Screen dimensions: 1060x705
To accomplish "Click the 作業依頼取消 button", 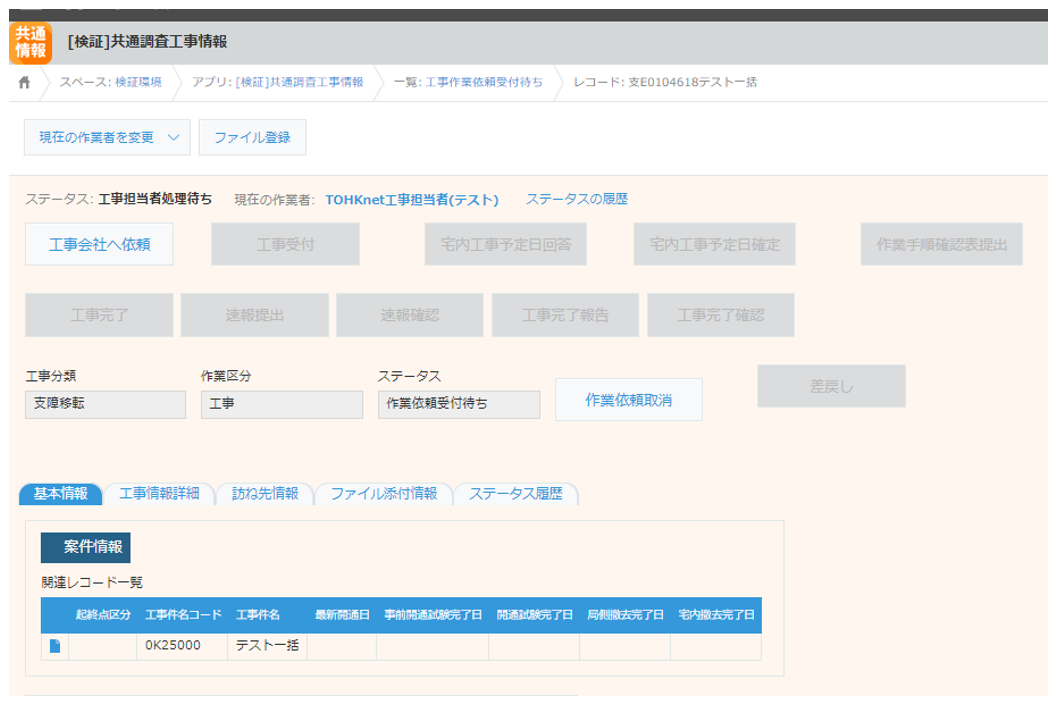I will 628,400.
